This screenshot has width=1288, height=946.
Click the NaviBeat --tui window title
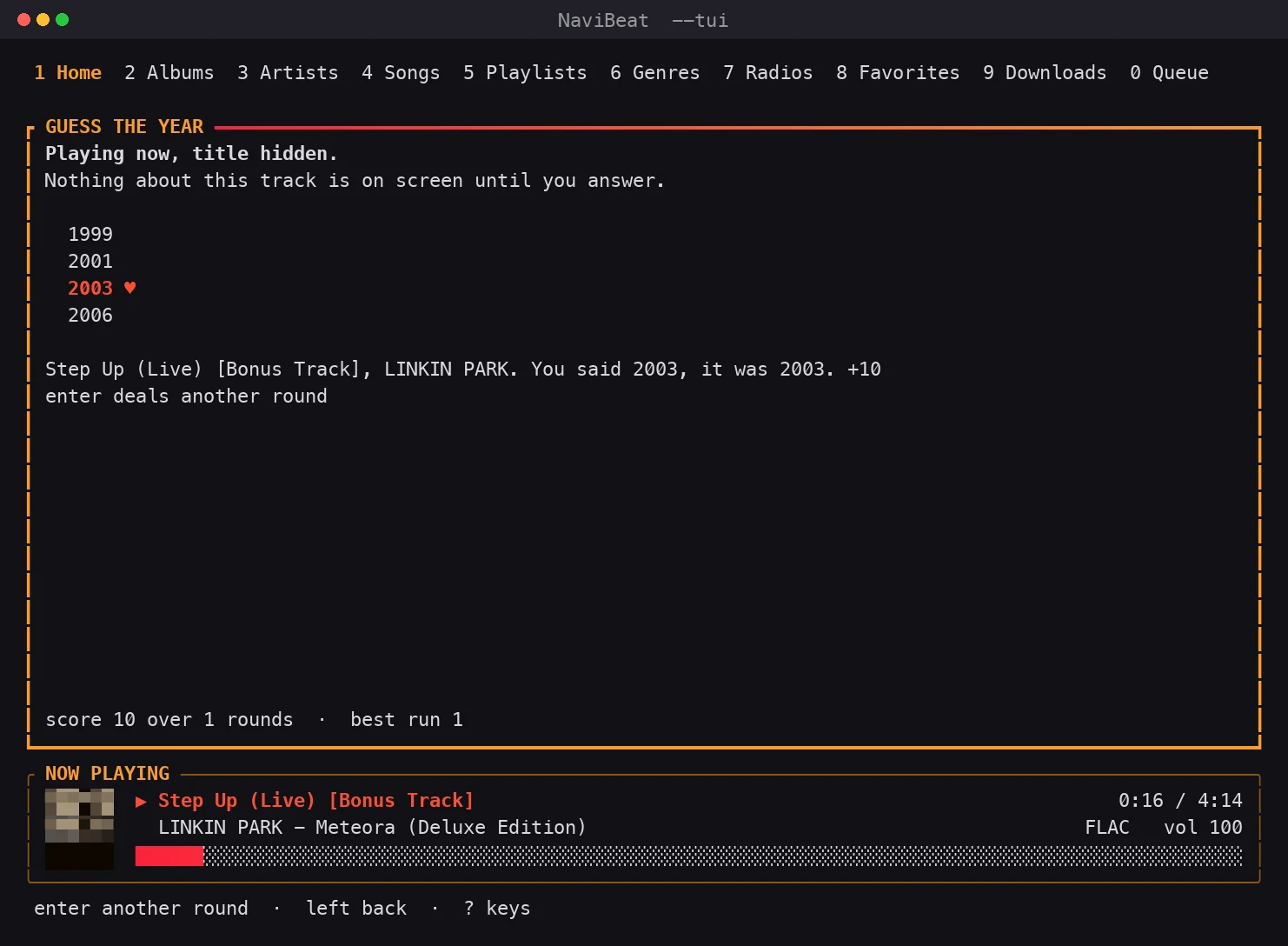[643, 20]
